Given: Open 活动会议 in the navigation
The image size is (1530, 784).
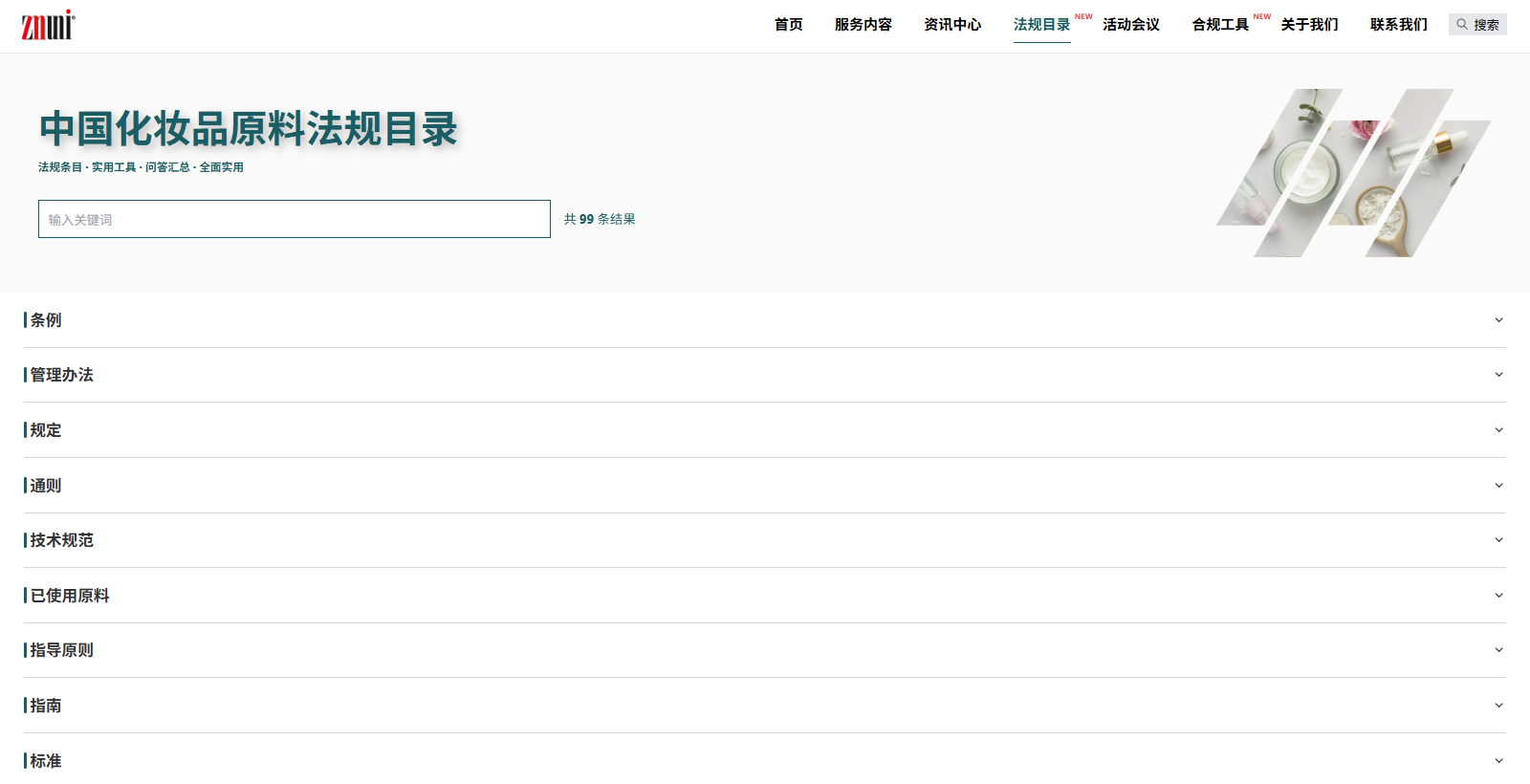Looking at the screenshot, I should (1130, 25).
